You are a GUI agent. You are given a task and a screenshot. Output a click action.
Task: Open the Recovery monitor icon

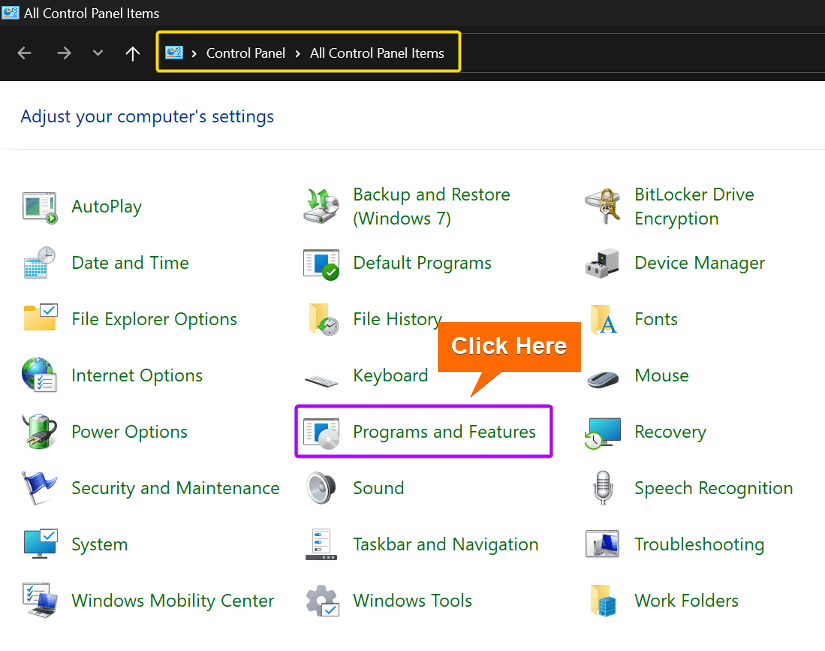603,434
